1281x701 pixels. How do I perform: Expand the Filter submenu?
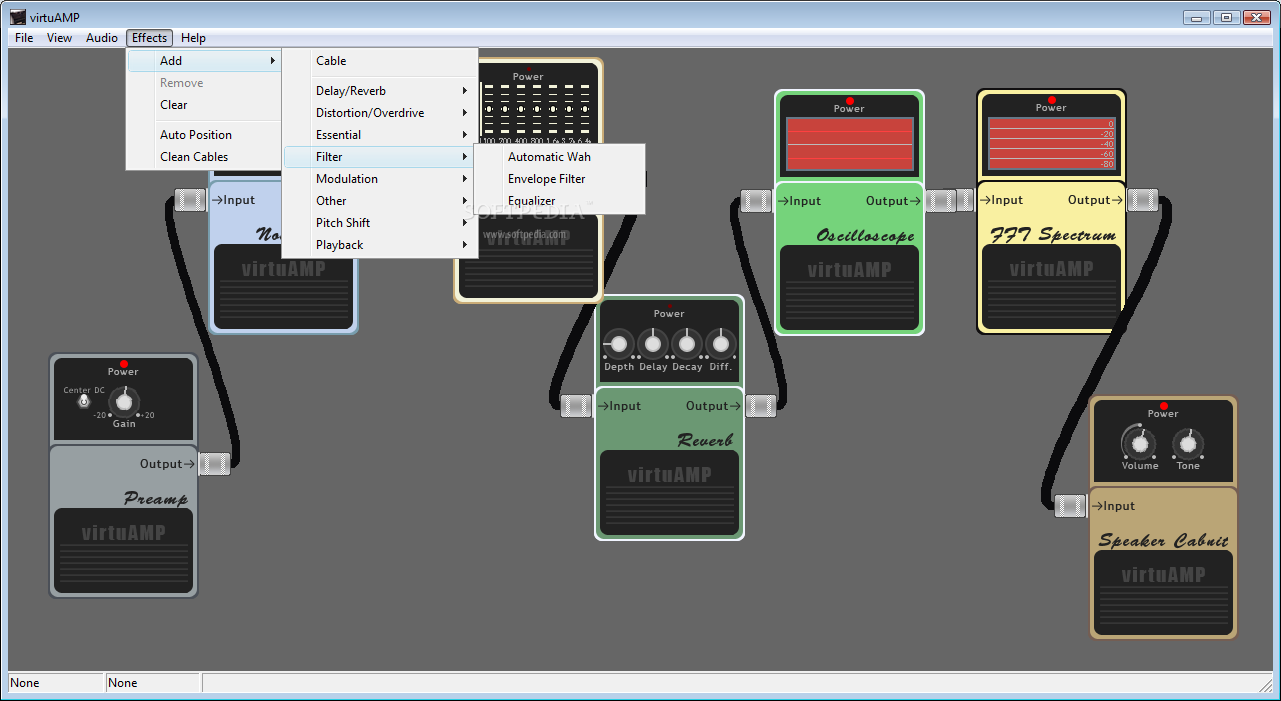point(380,157)
